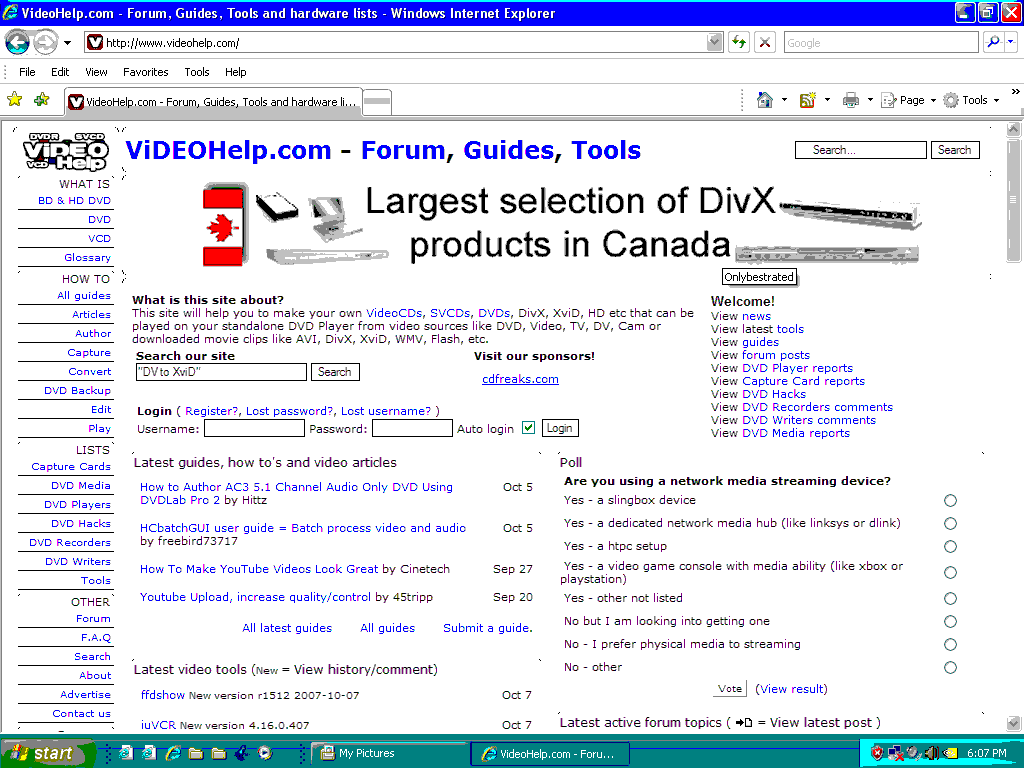Click the Refresh page icon

(739, 42)
